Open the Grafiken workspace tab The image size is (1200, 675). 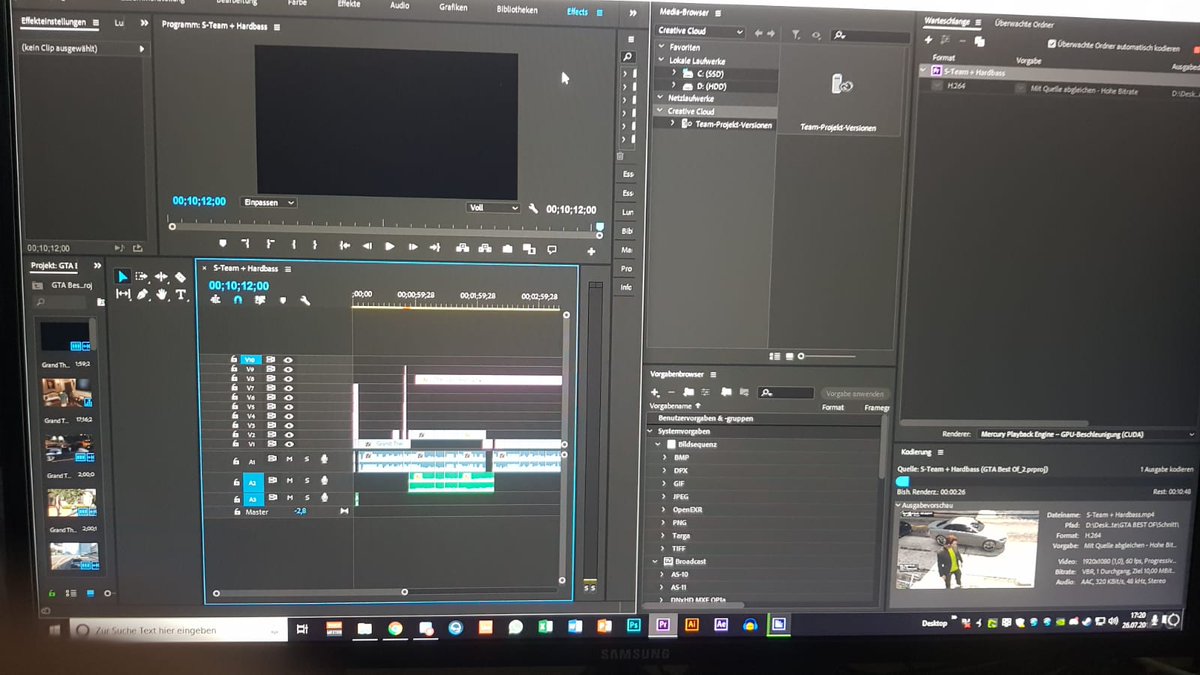click(x=453, y=7)
